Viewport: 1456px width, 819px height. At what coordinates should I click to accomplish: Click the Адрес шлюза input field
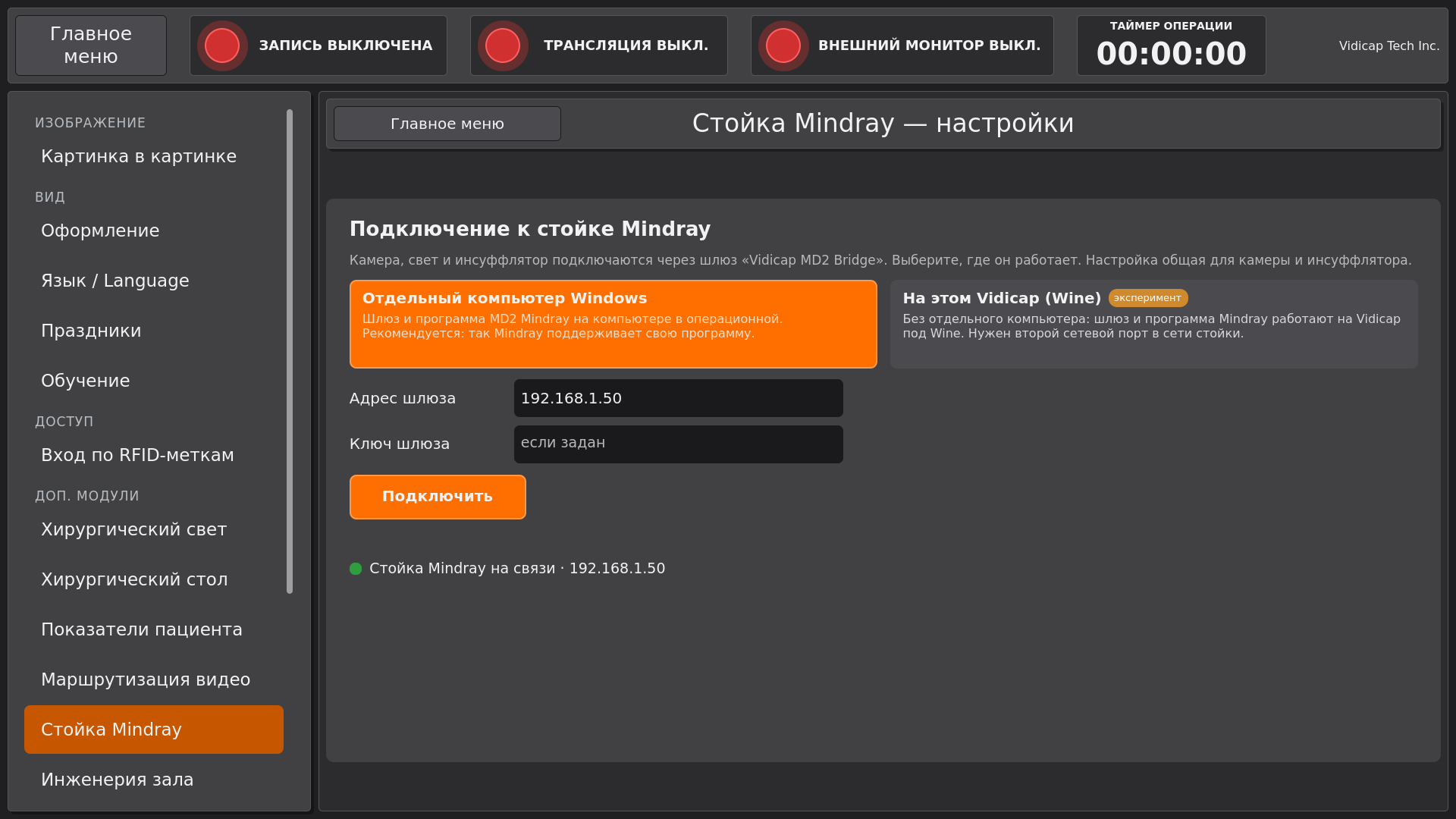click(x=679, y=398)
